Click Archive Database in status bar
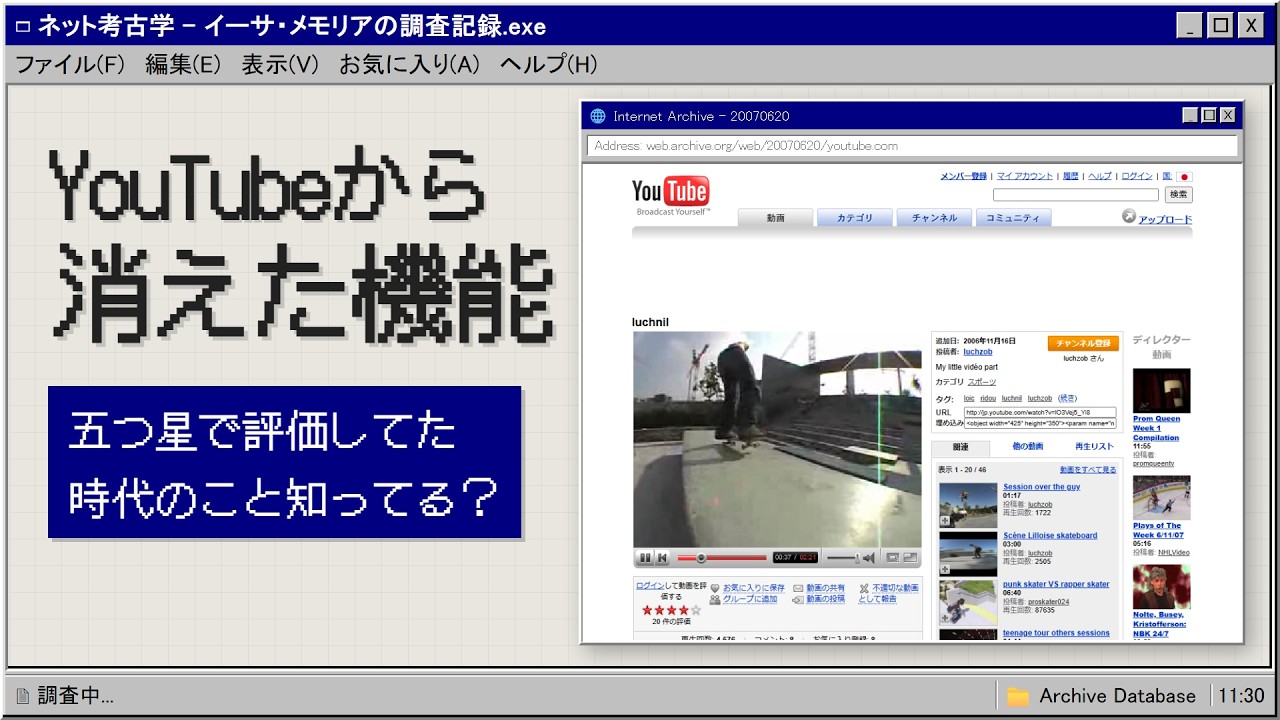 pyautogui.click(x=1117, y=696)
